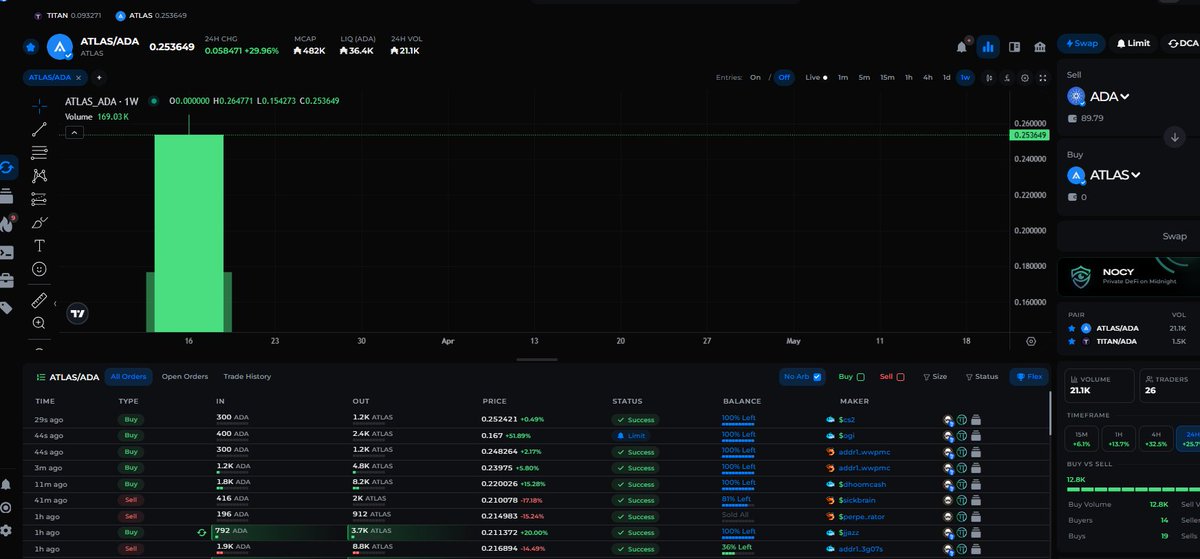Set chart interval to 1d
1200x559 pixels.
946,77
